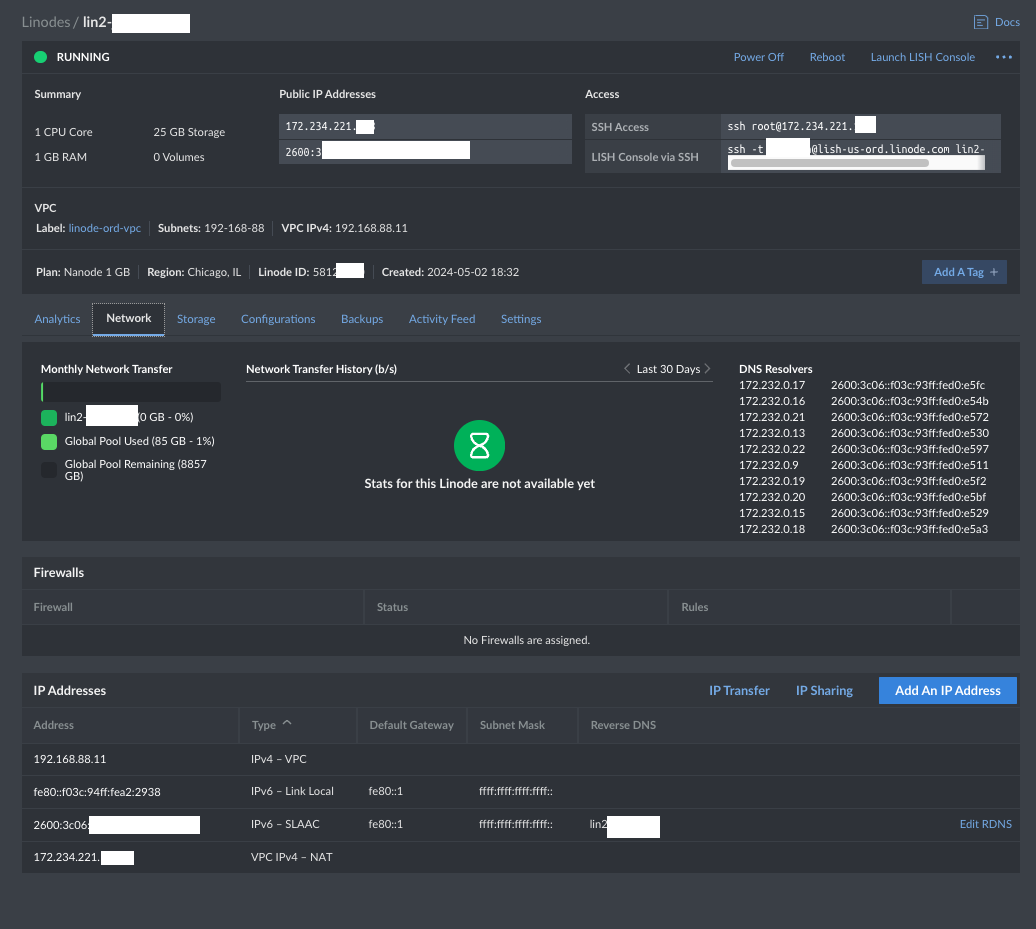
Task: Switch to the Storage tab
Action: pyautogui.click(x=196, y=319)
